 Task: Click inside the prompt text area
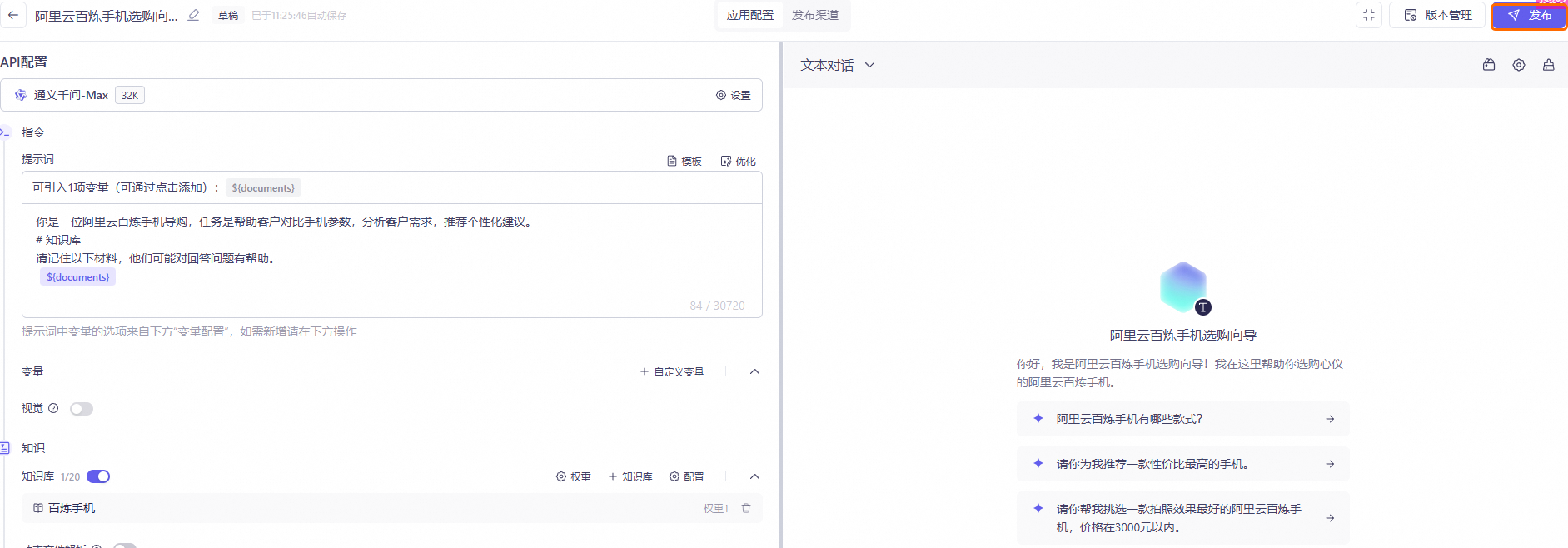(x=391, y=260)
